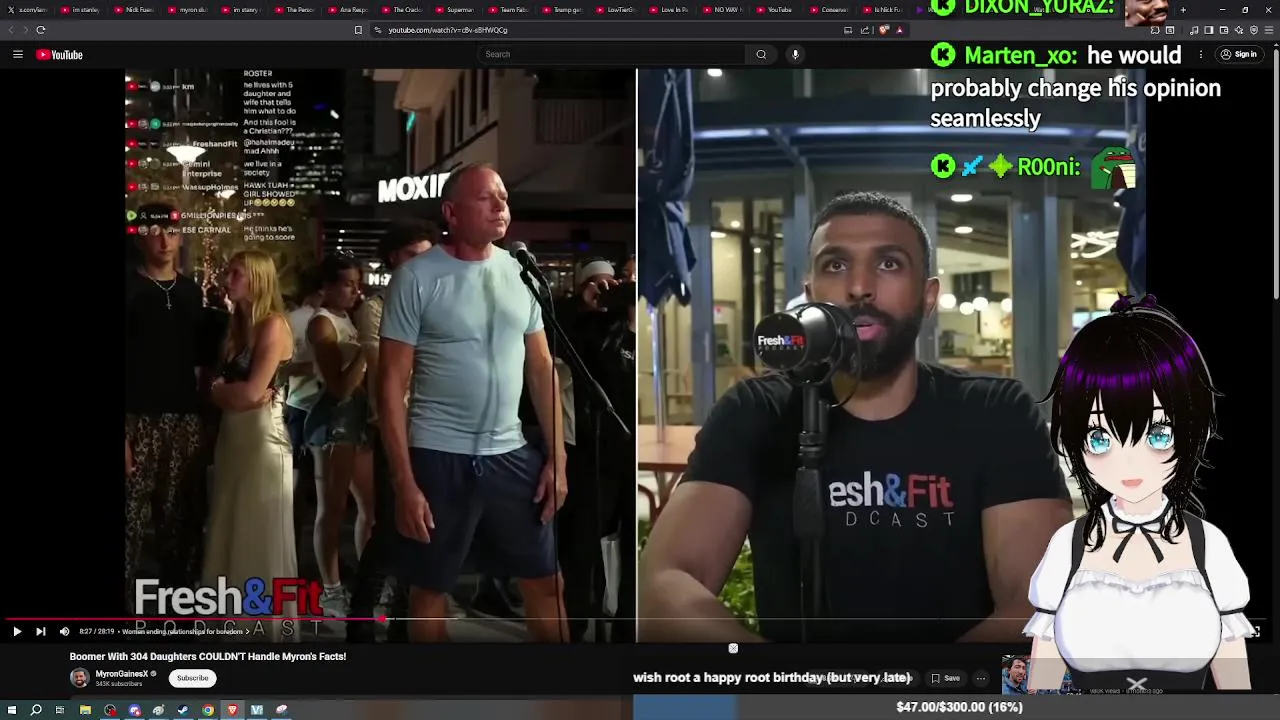This screenshot has height=720, width=1280.
Task: Open the MyronGainesX channel name link
Action: tap(122, 674)
